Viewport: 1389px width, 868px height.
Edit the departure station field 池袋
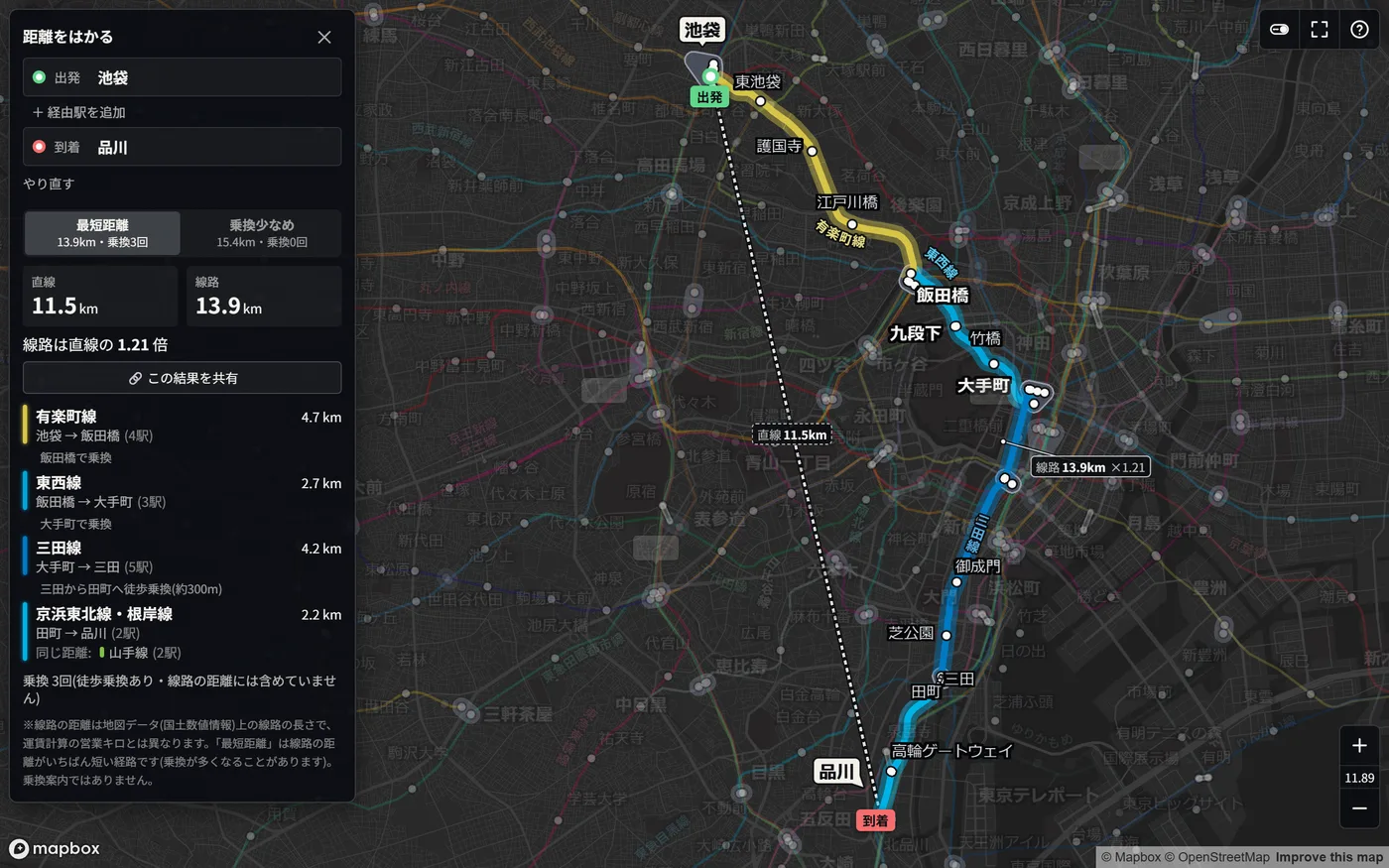tap(183, 77)
